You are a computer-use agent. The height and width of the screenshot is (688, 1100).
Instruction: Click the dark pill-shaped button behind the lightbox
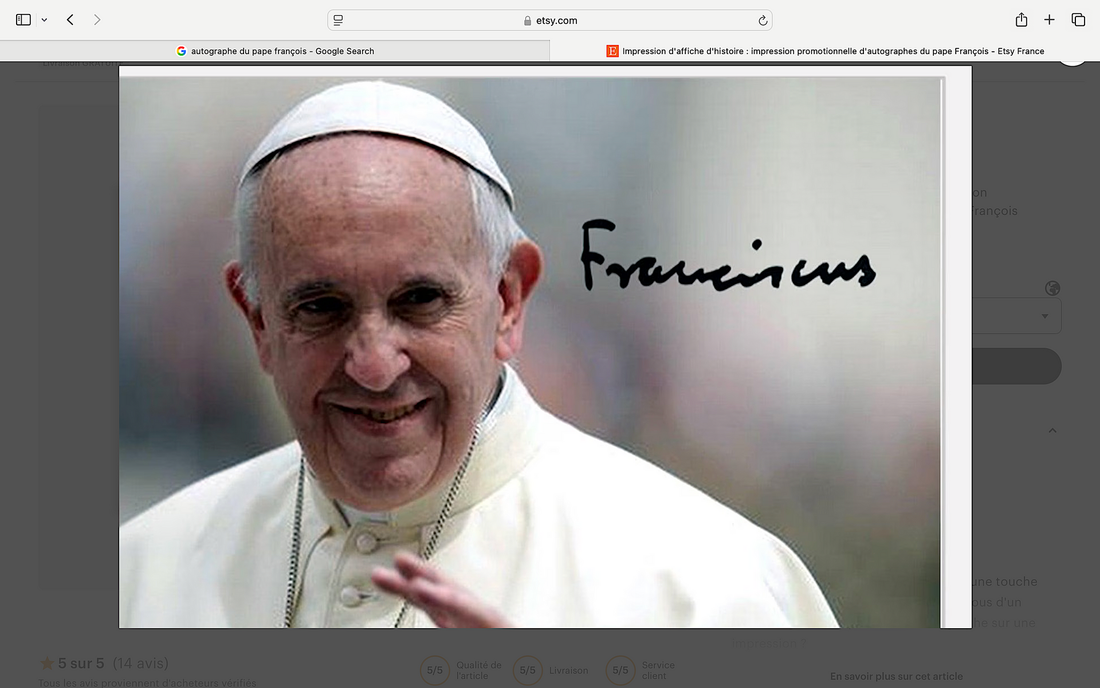[1017, 366]
